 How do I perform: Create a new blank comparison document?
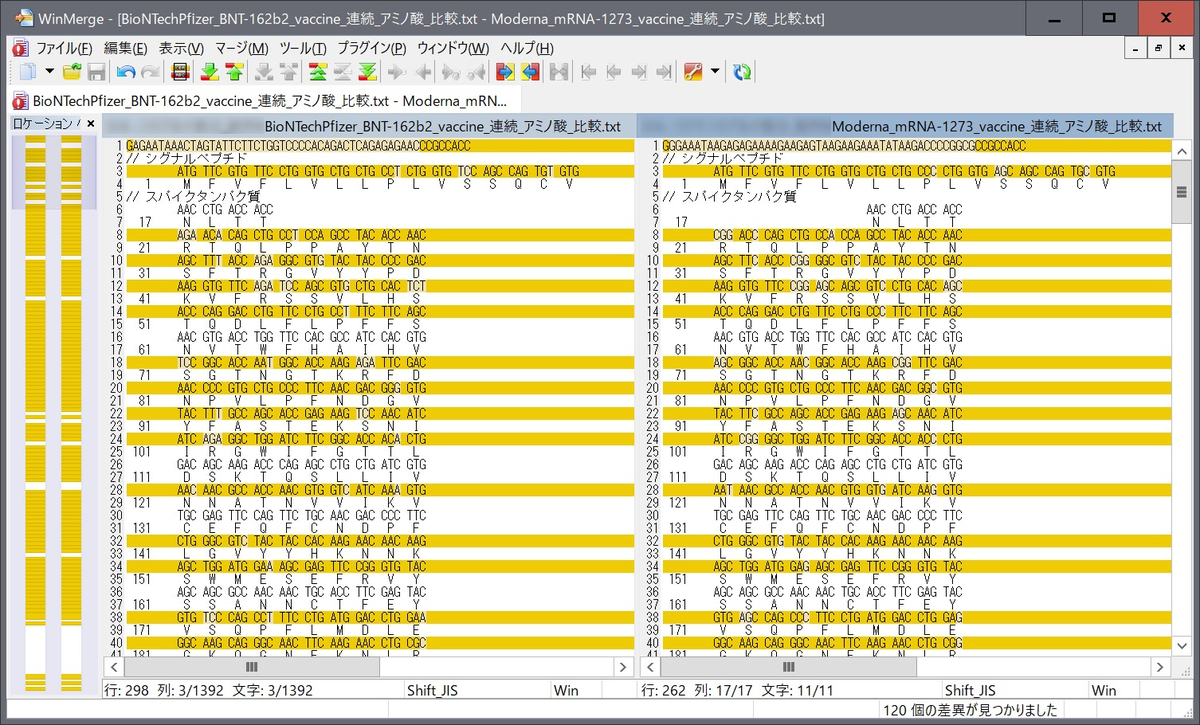pyautogui.click(x=28, y=72)
